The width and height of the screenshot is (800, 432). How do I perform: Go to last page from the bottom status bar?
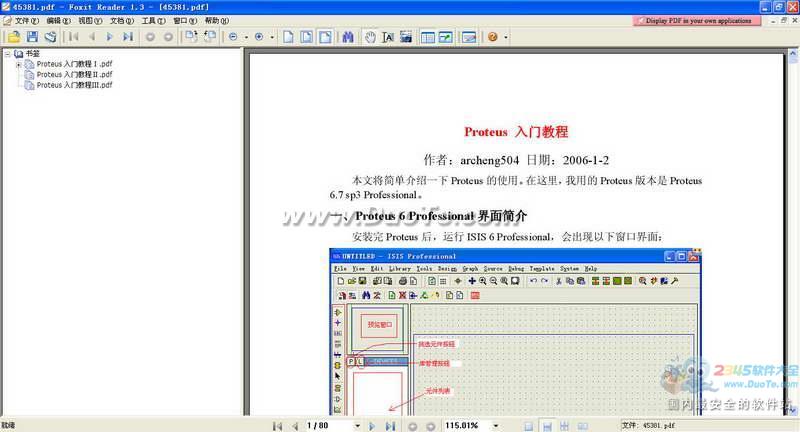pyautogui.click(x=390, y=426)
